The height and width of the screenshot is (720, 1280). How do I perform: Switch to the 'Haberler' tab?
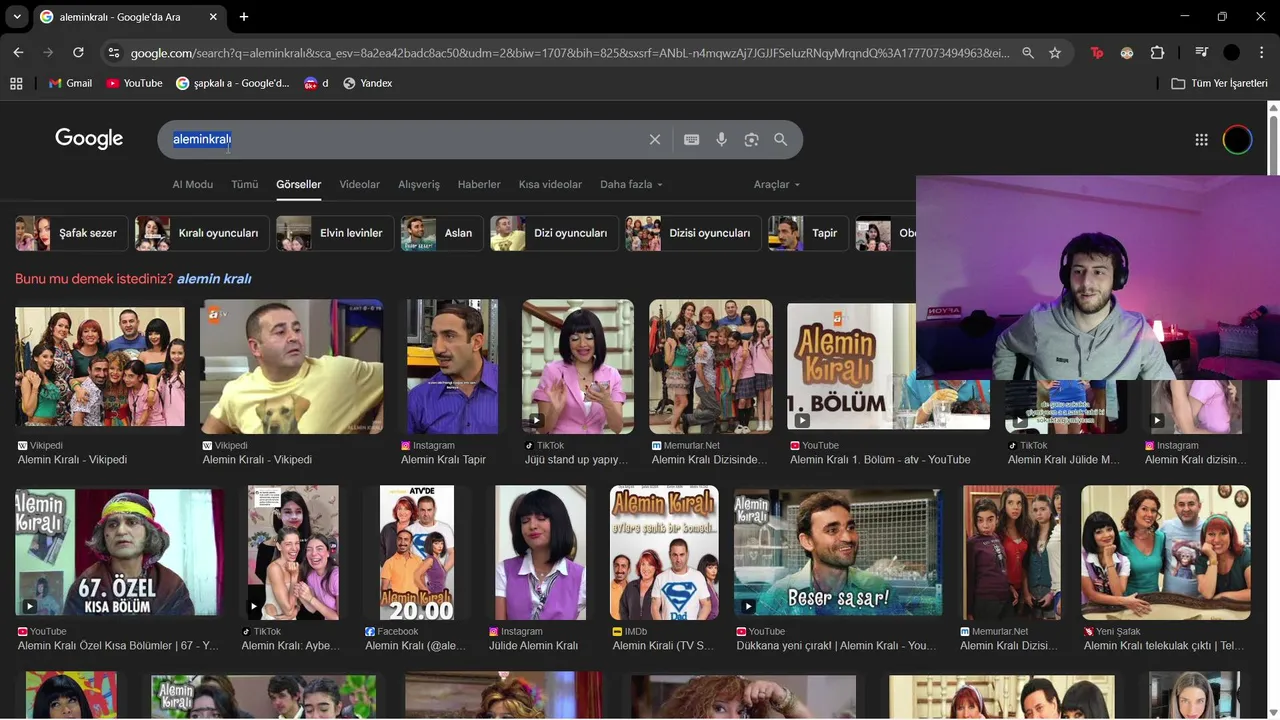coord(479,184)
